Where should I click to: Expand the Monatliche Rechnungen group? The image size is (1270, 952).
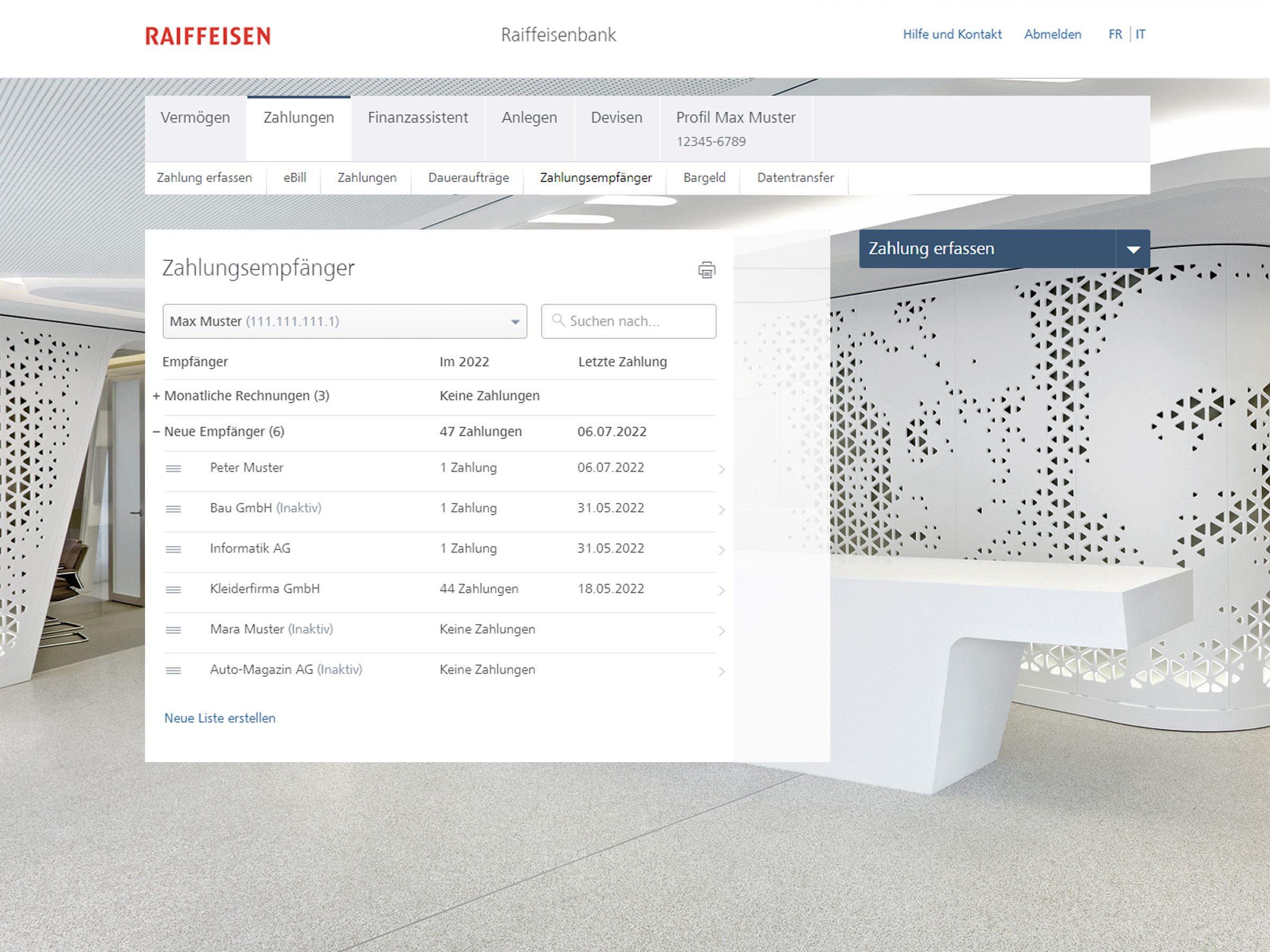[x=156, y=396]
